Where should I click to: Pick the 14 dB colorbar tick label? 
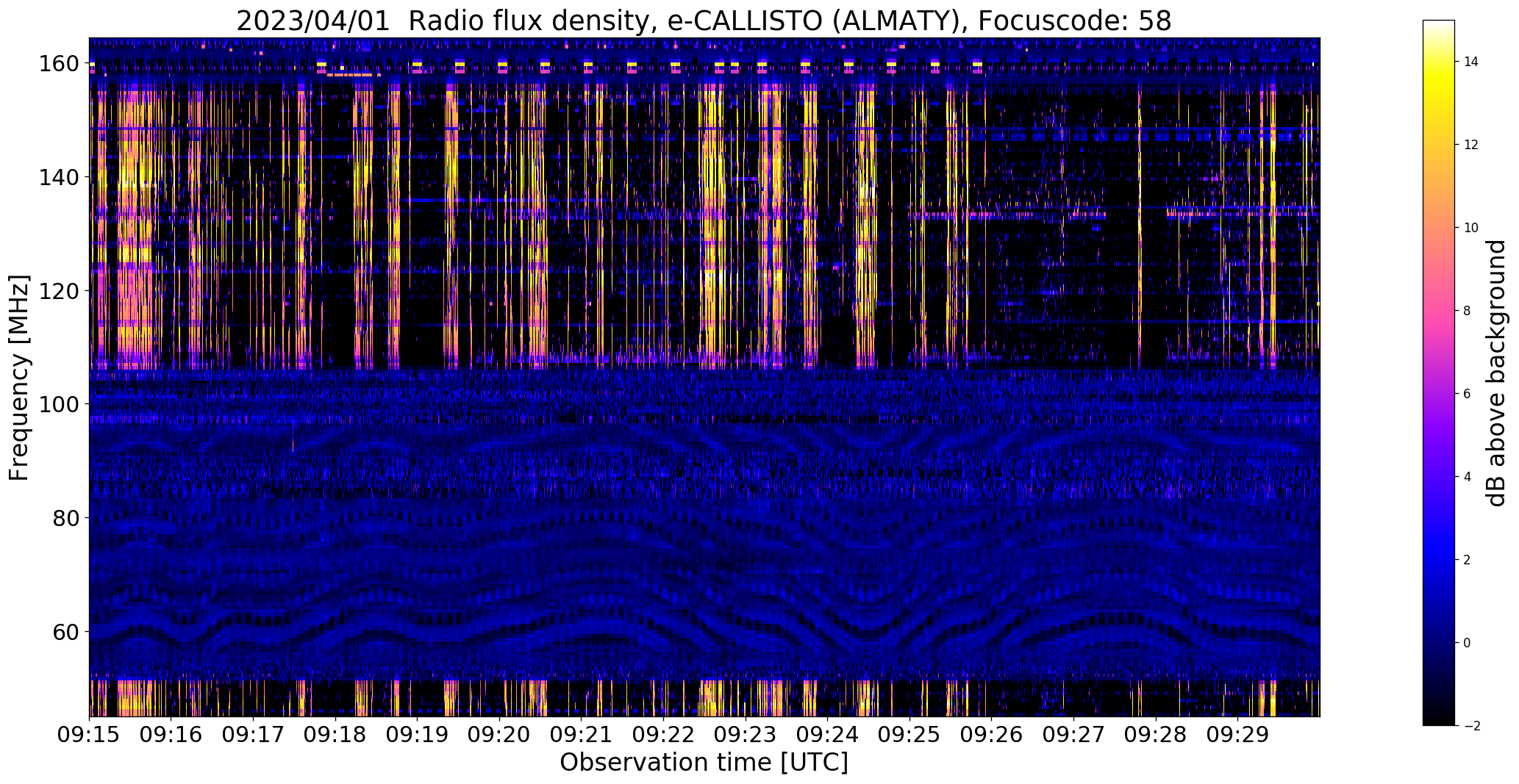click(x=1471, y=62)
